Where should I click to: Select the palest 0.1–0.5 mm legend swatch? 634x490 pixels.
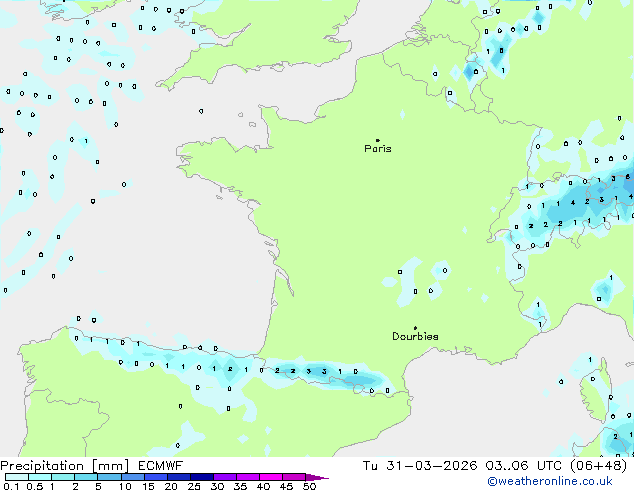(x=17, y=477)
